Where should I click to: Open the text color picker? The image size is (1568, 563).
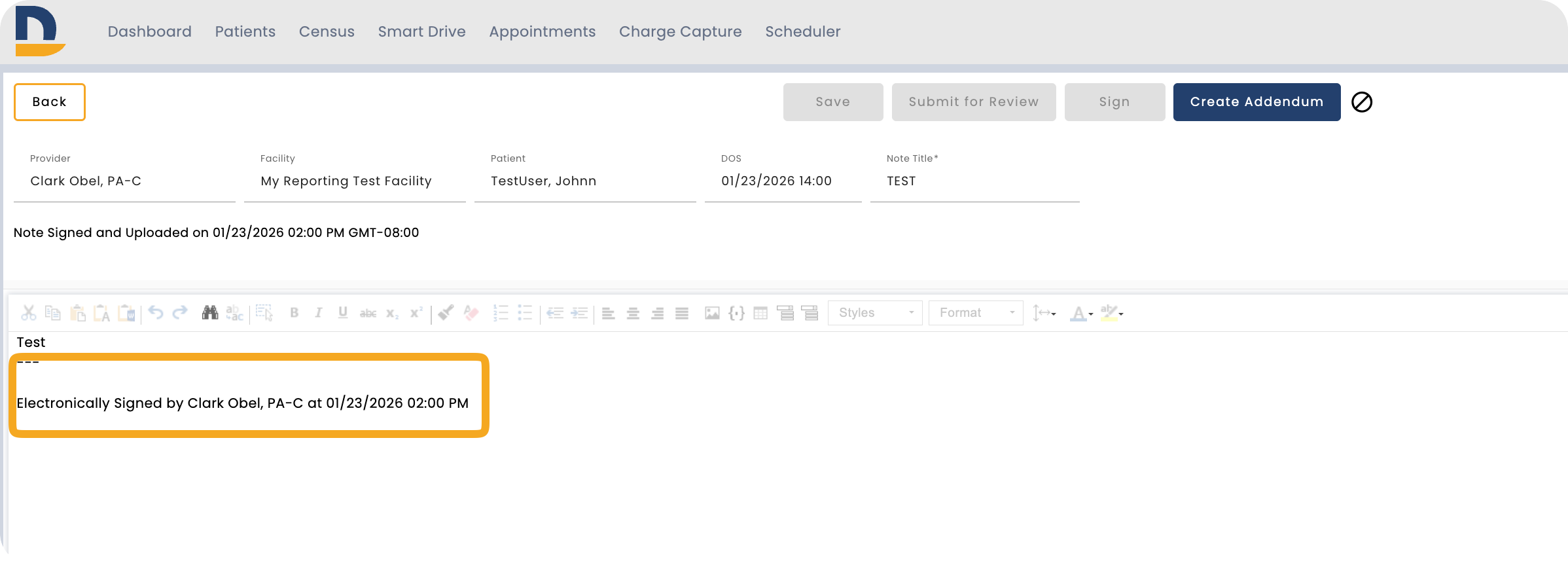tap(1082, 314)
